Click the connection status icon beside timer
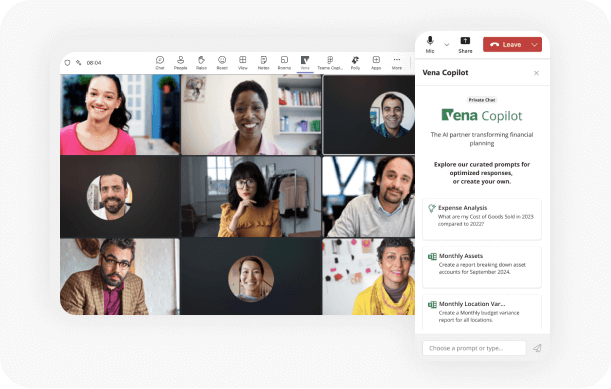This screenshot has height=389, width=611. tap(79, 63)
